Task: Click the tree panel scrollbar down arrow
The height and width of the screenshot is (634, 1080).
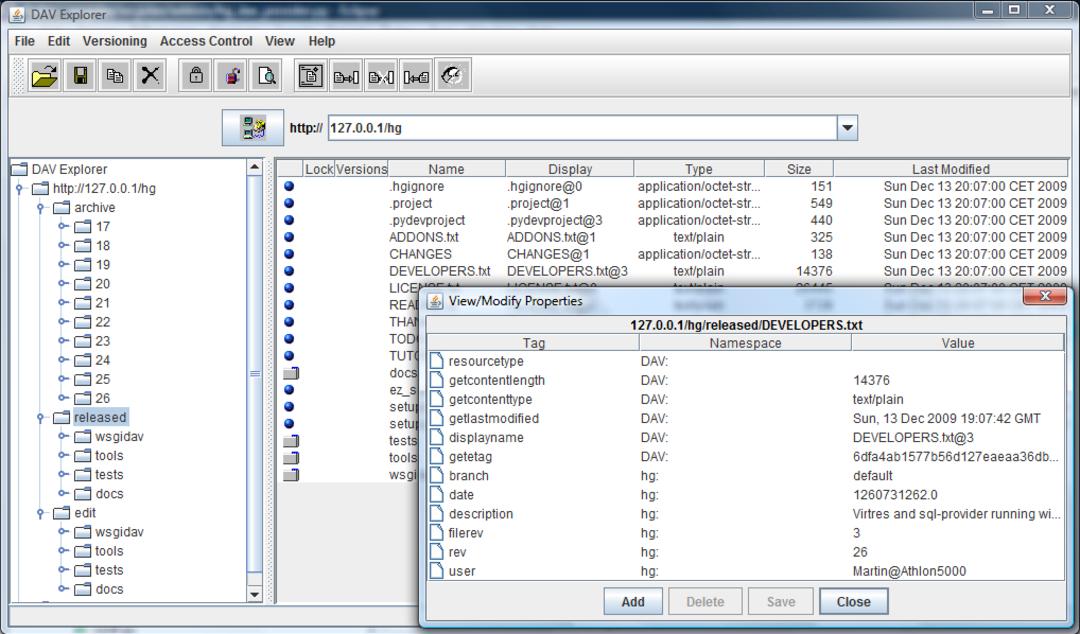Action: point(254,594)
